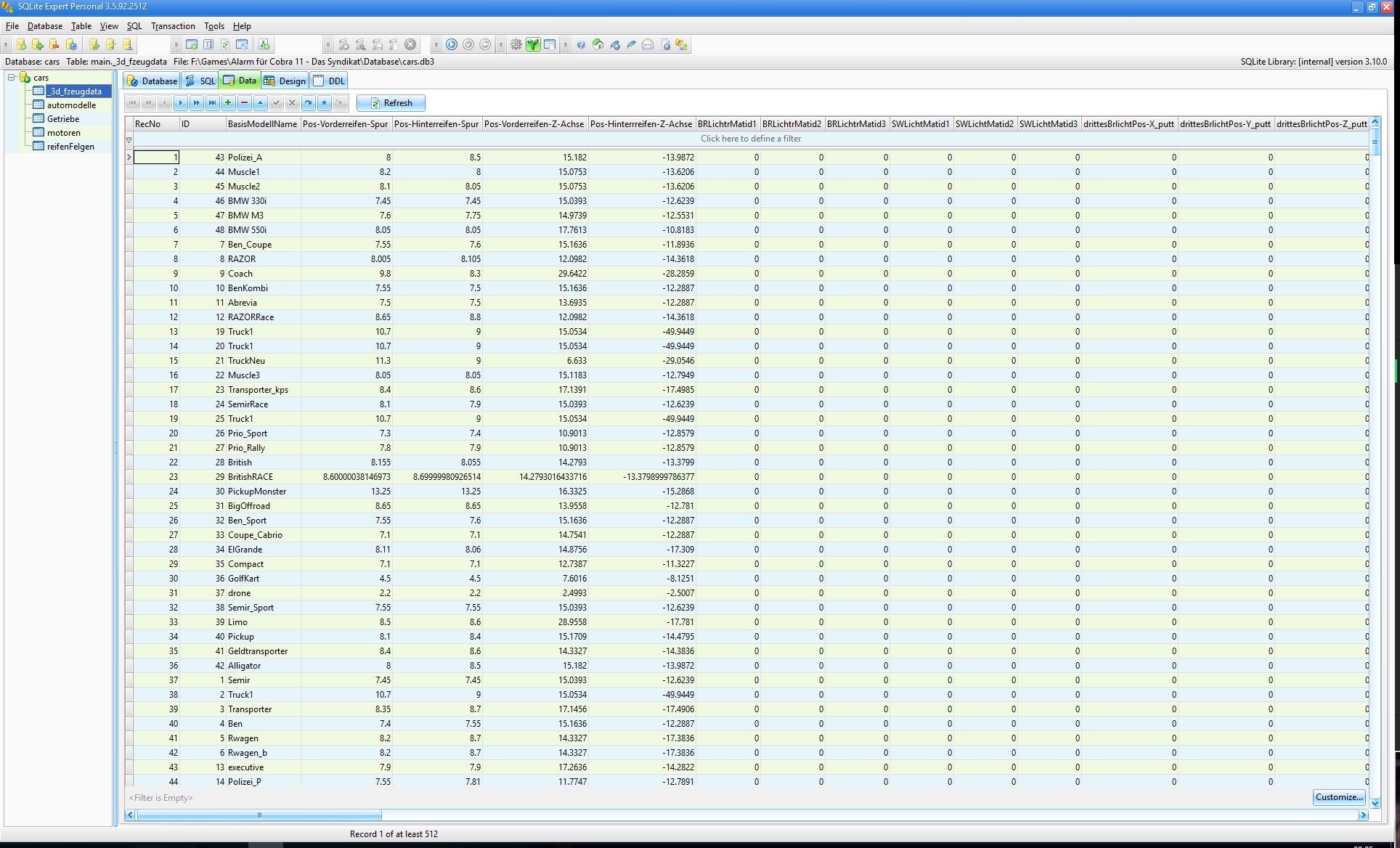This screenshot has height=848, width=1400.
Task: Open the Transaction menu
Action: (173, 26)
